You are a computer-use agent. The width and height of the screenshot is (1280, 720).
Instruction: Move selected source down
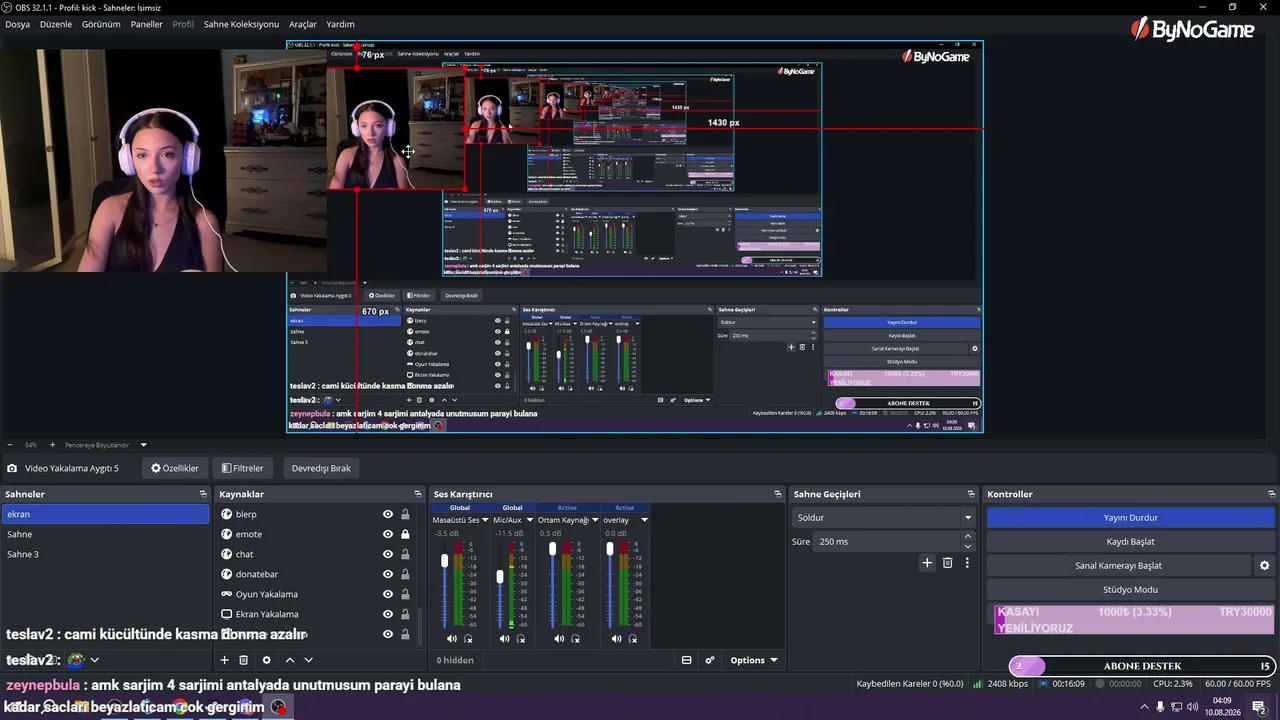coord(308,660)
